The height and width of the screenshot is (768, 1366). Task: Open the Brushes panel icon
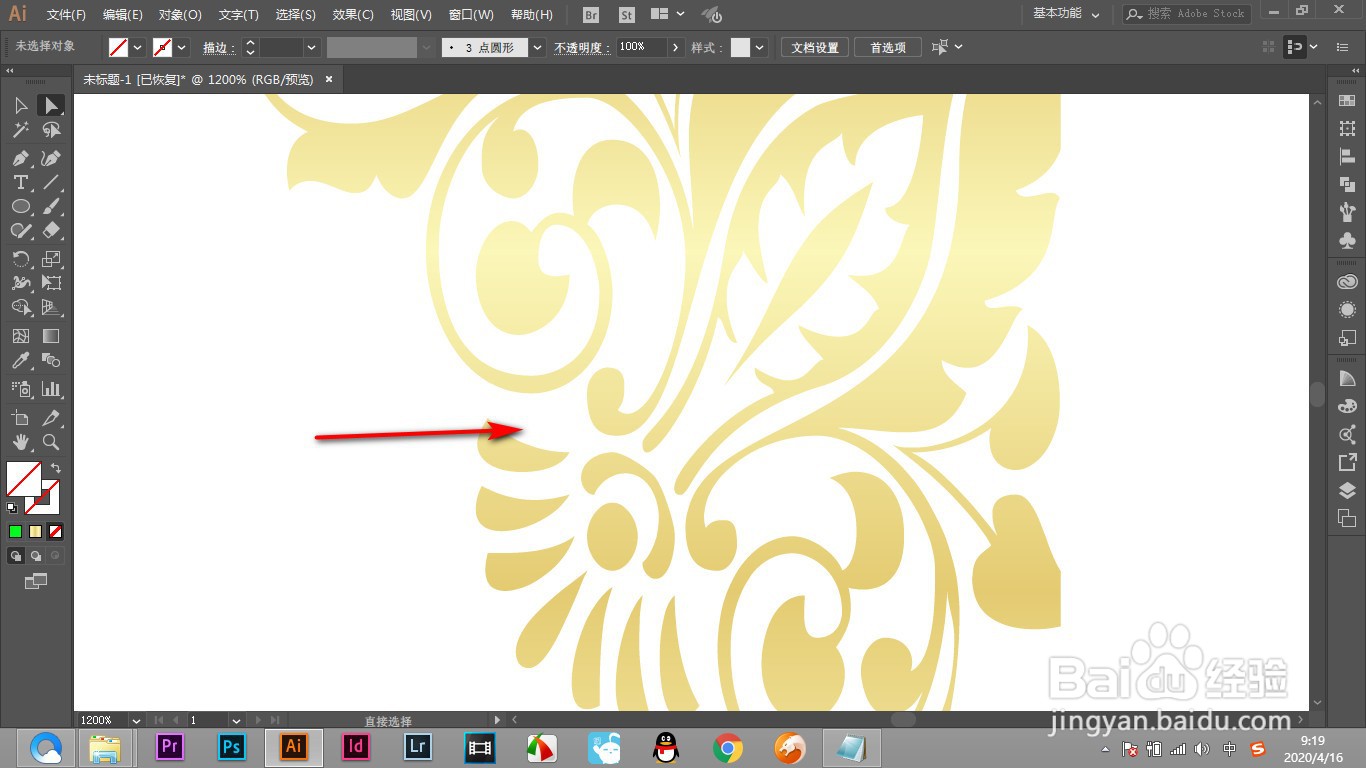pyautogui.click(x=1347, y=212)
